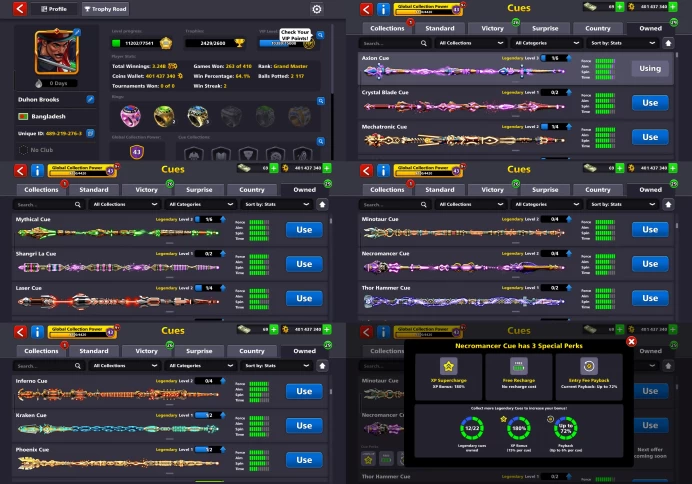
Task: Switch to the Trophy Road tab
Action: point(105,9)
